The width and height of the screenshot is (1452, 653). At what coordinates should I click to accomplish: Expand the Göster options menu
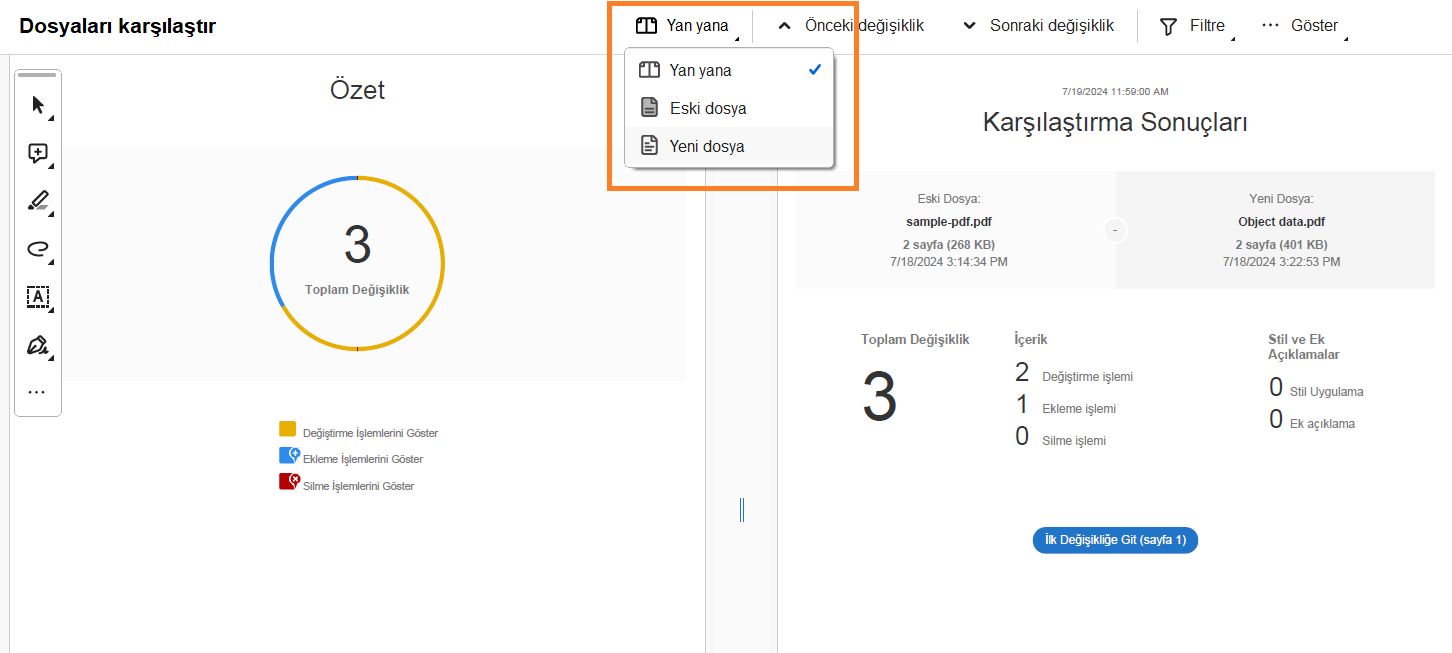point(1302,25)
